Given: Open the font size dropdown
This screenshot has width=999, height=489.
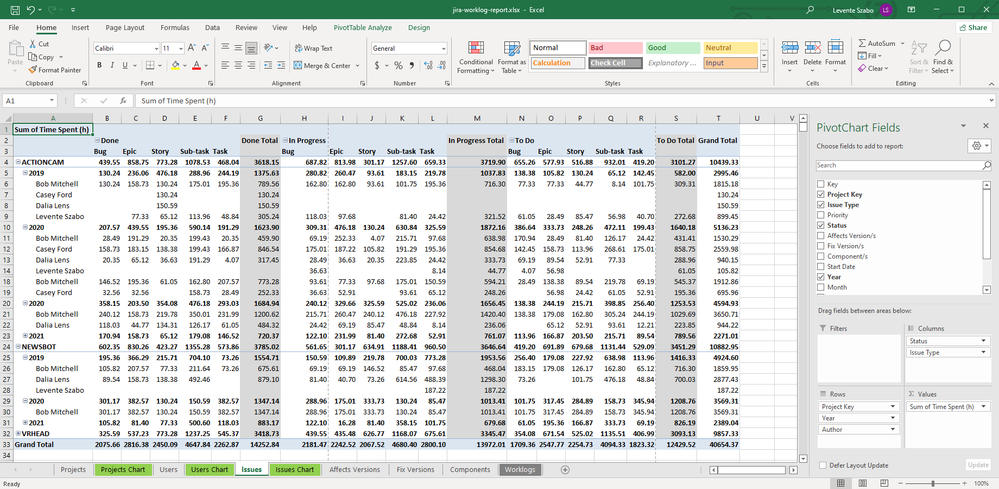Looking at the screenshot, I should (x=180, y=48).
